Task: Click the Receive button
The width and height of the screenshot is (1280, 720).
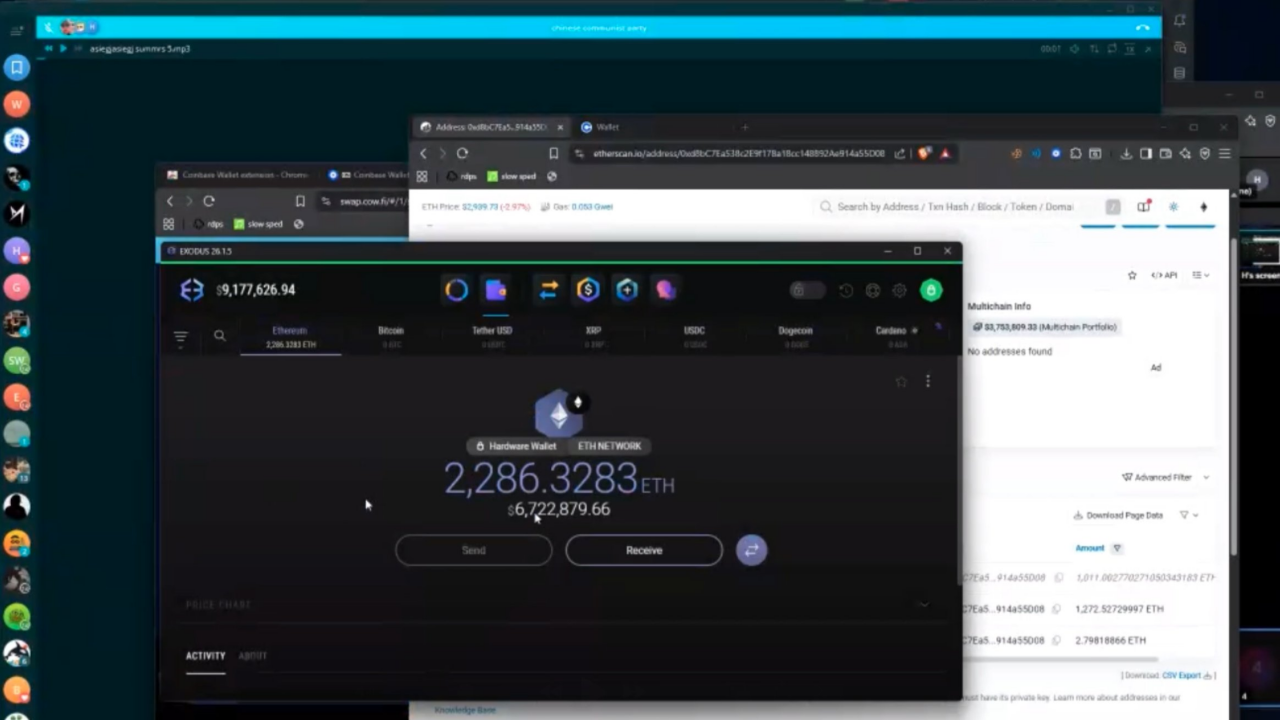Action: click(644, 550)
